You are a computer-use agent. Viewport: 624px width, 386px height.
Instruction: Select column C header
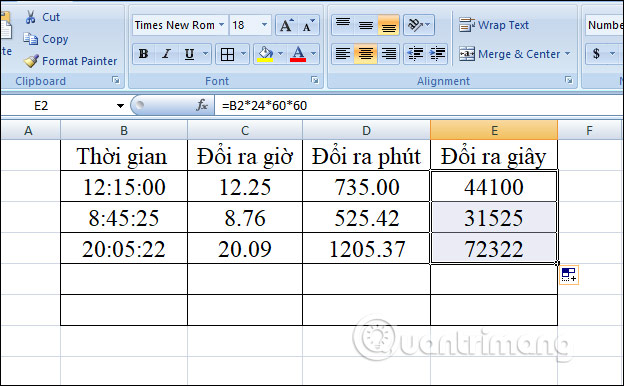pos(245,130)
